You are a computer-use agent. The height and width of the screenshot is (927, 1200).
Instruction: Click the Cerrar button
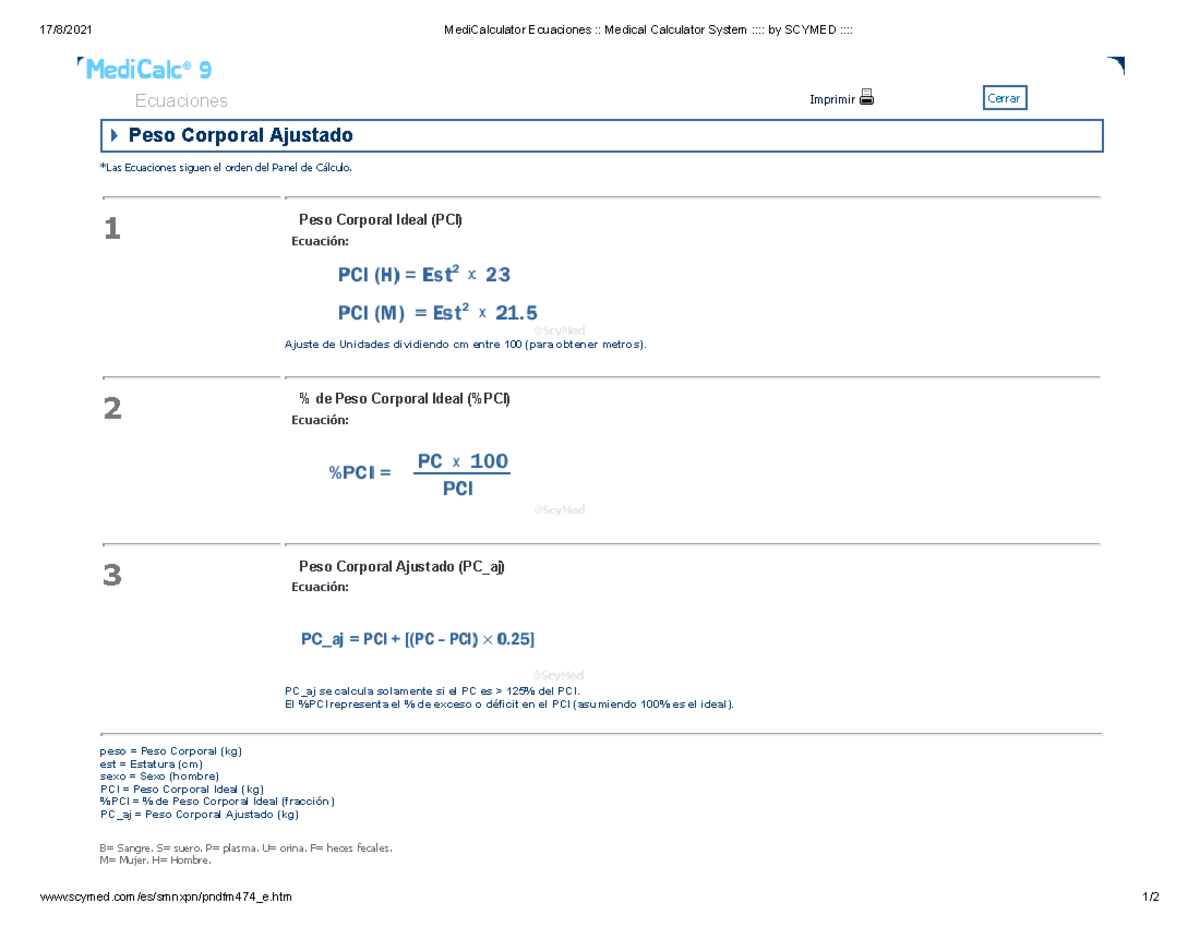click(x=1004, y=97)
